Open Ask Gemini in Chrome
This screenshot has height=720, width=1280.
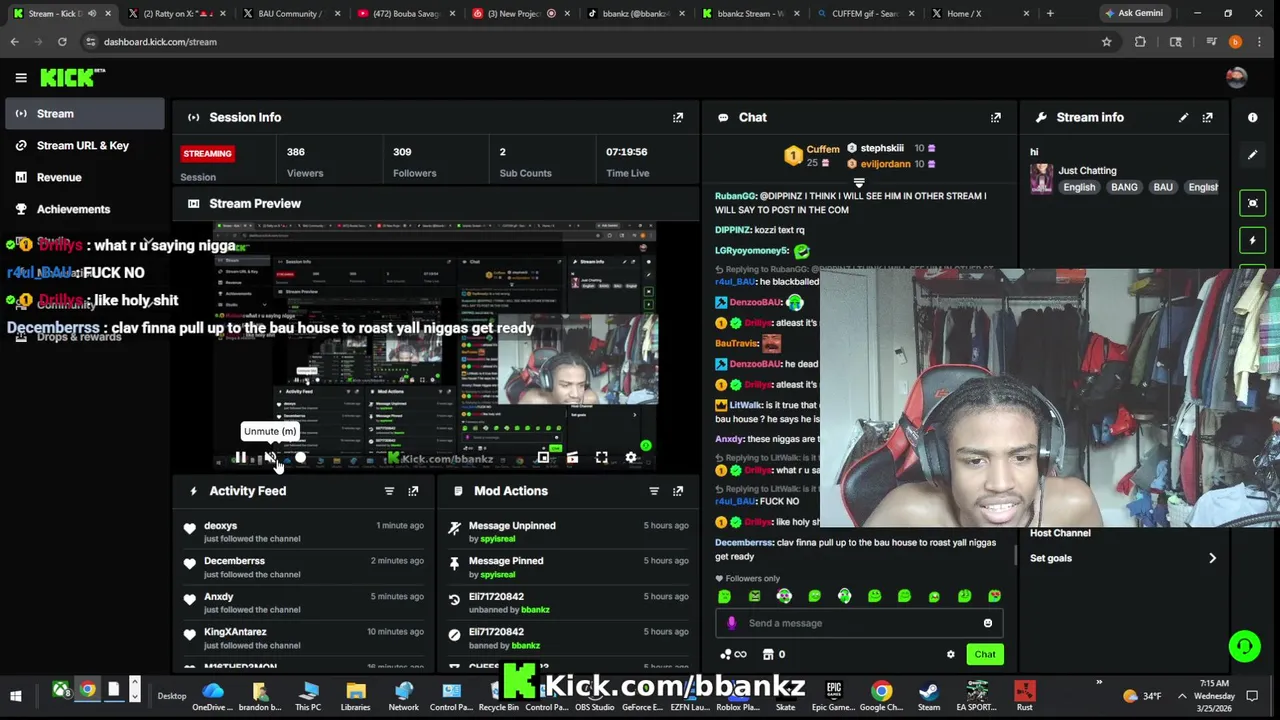1133,13
